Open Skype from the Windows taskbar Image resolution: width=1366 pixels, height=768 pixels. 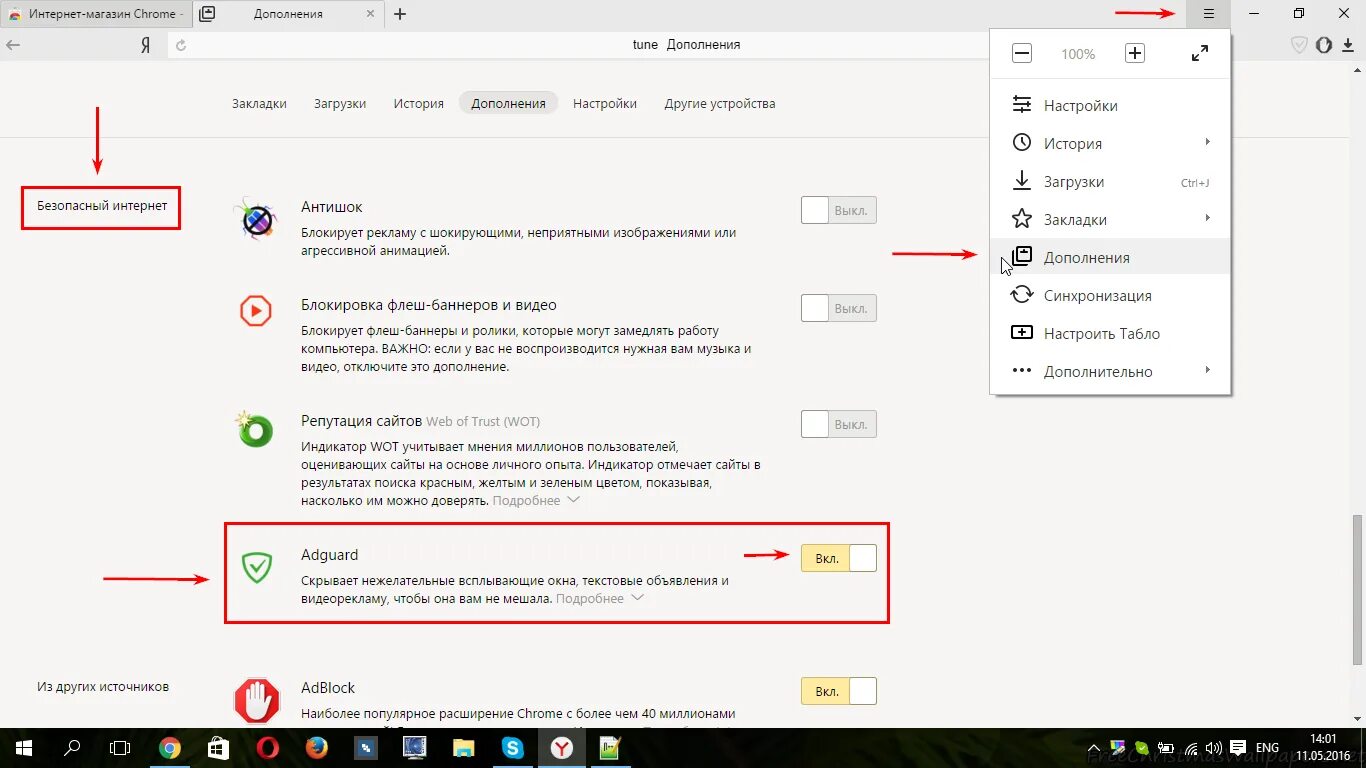point(513,747)
